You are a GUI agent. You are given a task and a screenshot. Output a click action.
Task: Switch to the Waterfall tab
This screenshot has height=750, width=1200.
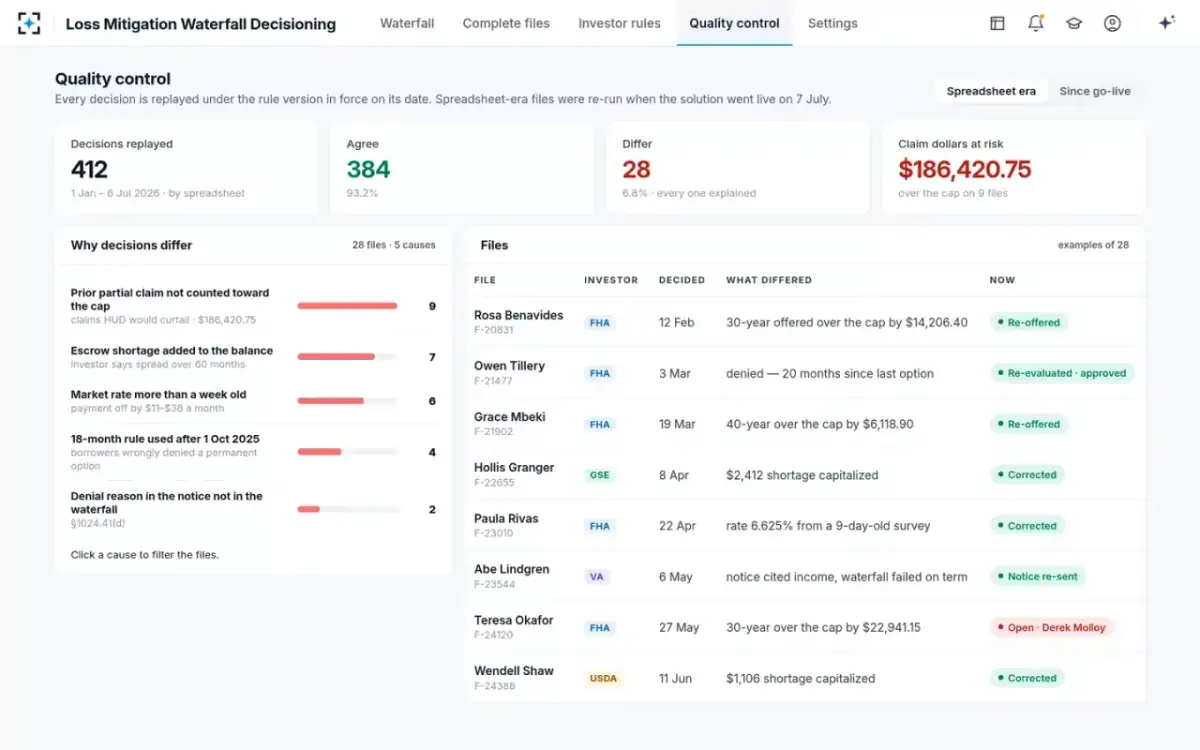[x=407, y=23]
